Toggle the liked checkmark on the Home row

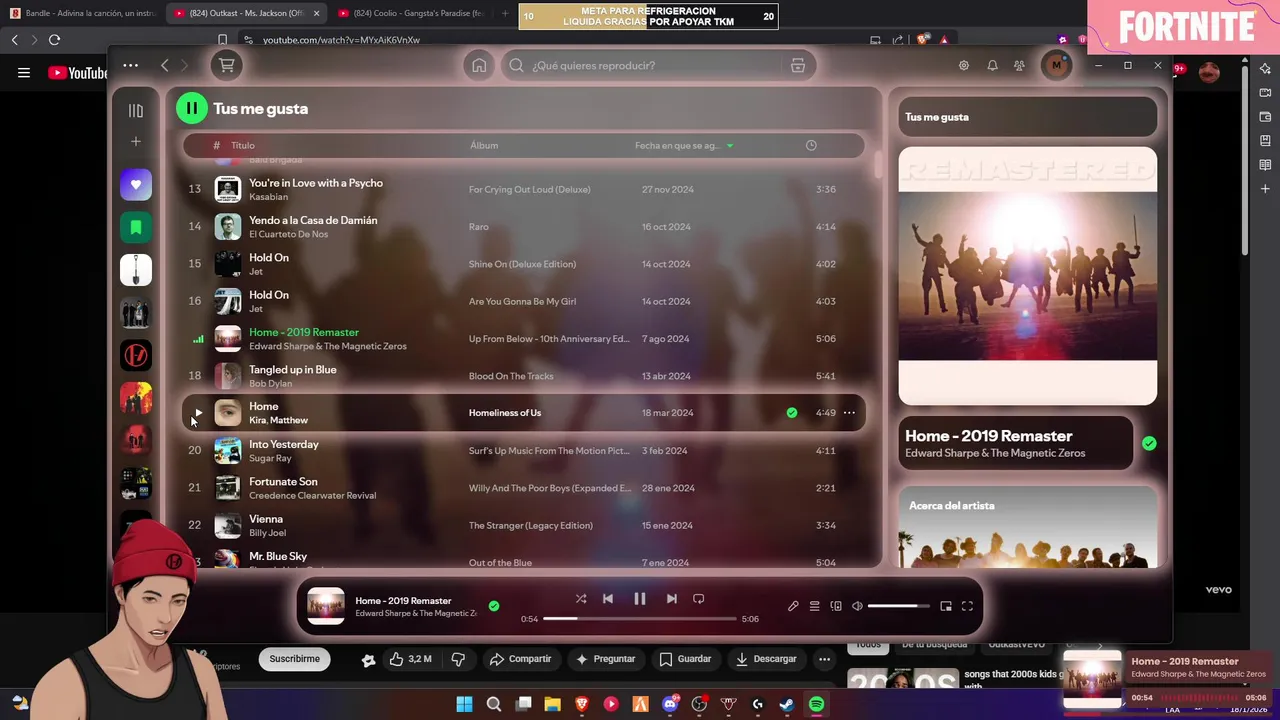[792, 412]
